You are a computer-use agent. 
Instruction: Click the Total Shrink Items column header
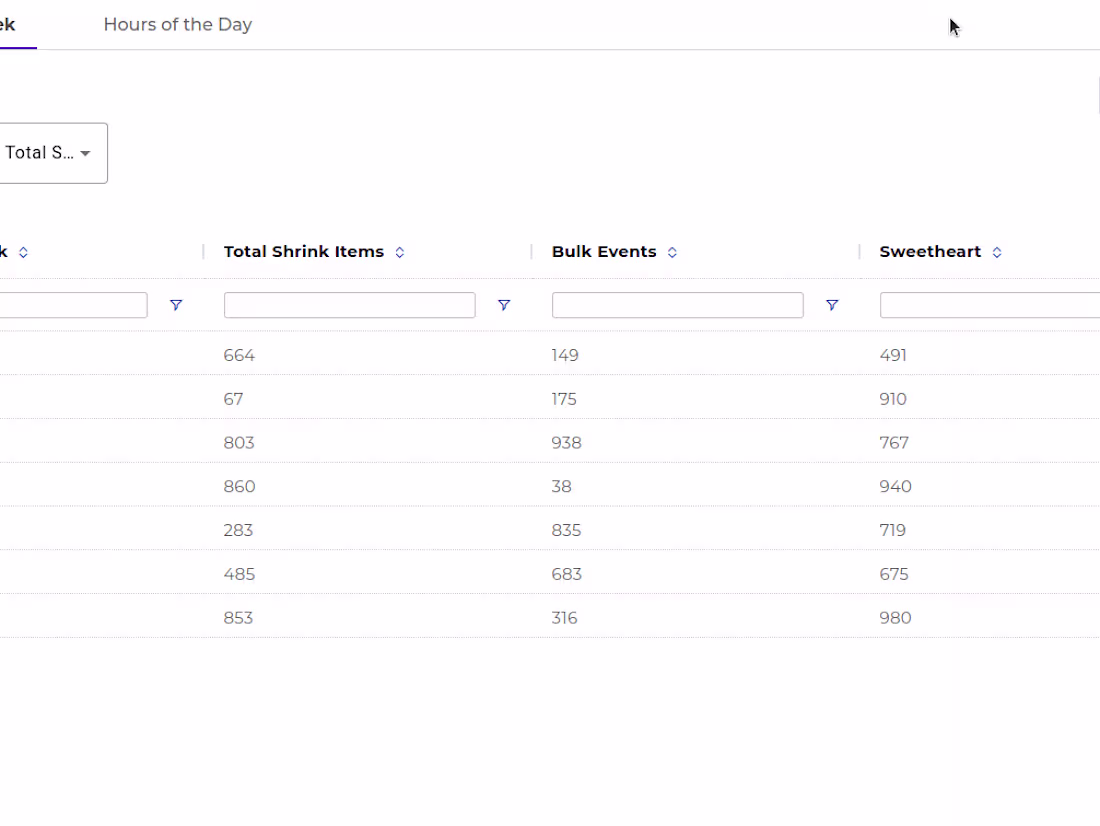[x=303, y=252]
